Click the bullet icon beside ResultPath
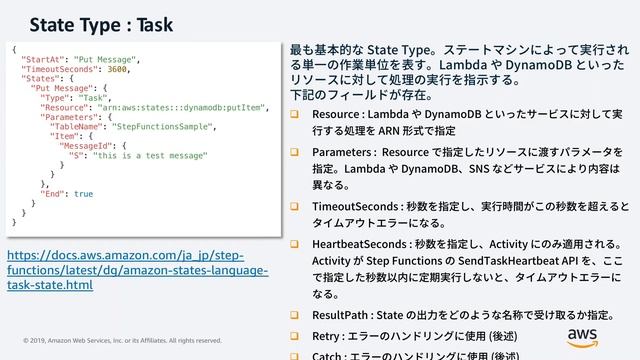 (294, 315)
